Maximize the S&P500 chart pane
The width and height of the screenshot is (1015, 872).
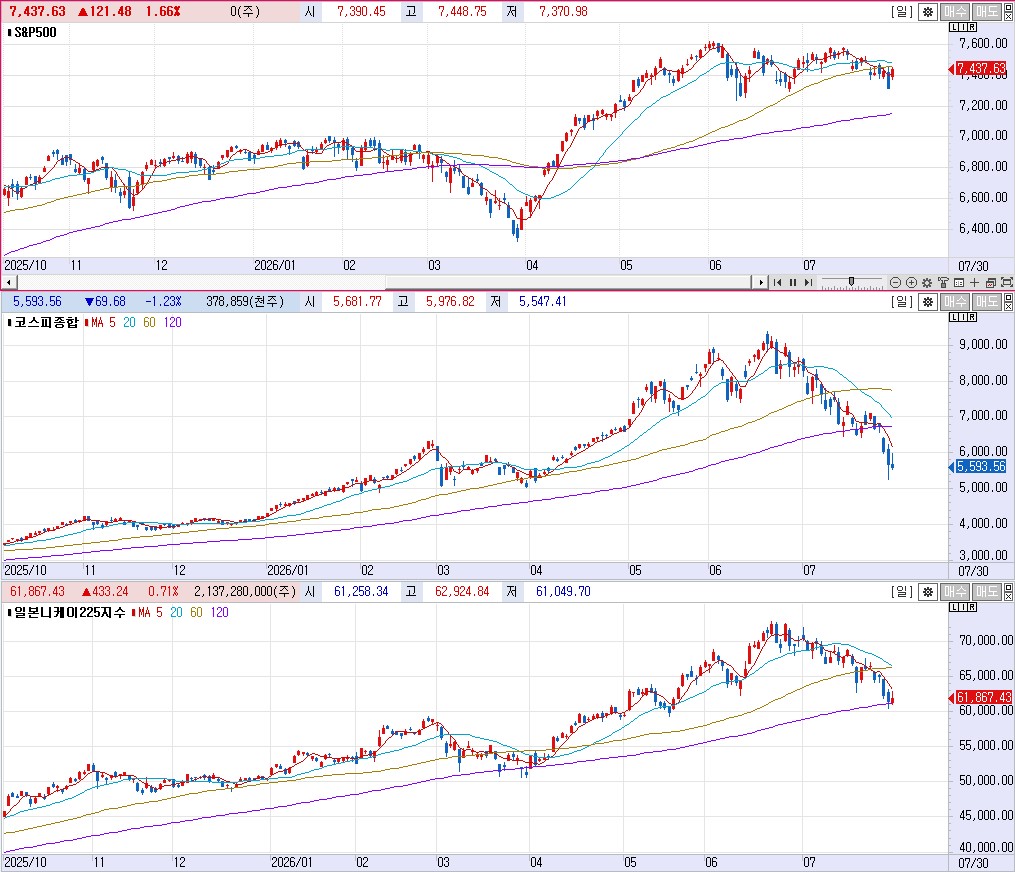pos(1009,7)
